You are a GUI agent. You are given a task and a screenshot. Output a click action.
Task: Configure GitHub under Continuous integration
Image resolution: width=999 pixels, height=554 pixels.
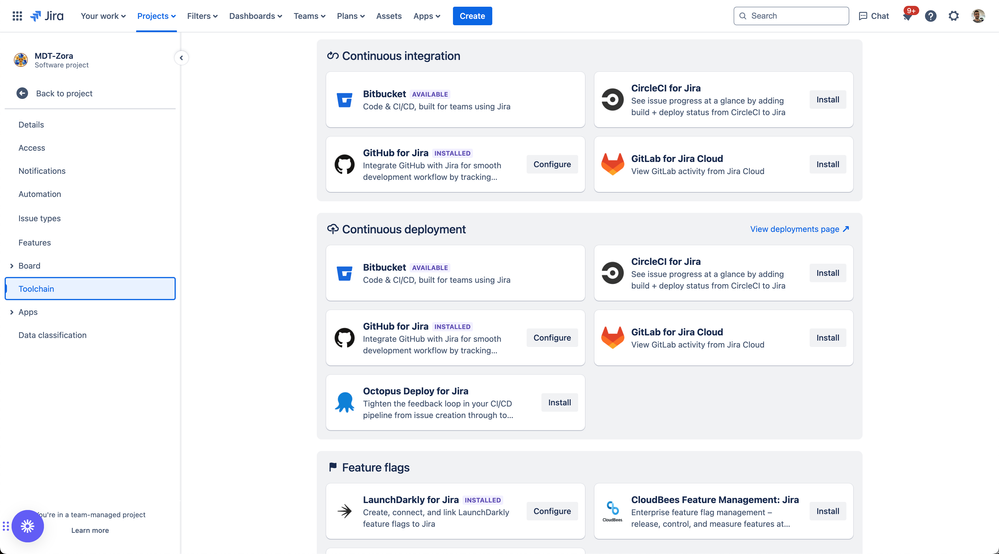pos(552,164)
